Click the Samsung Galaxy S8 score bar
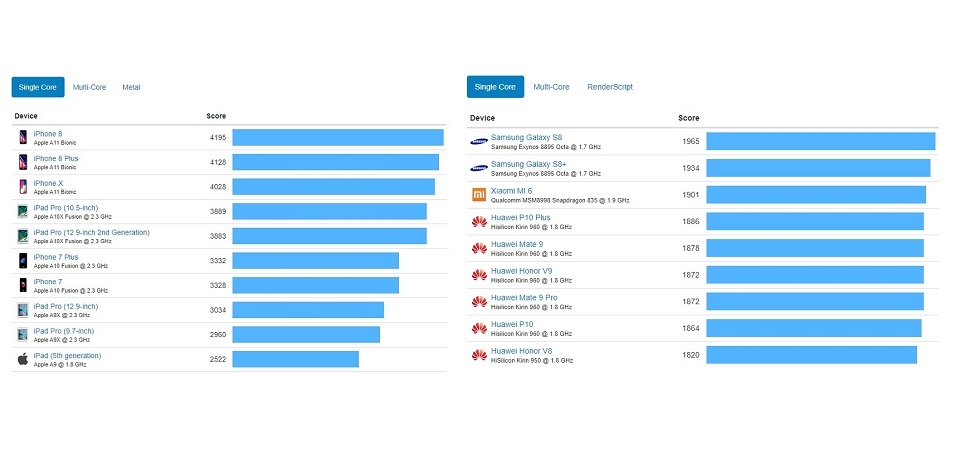 click(820, 141)
